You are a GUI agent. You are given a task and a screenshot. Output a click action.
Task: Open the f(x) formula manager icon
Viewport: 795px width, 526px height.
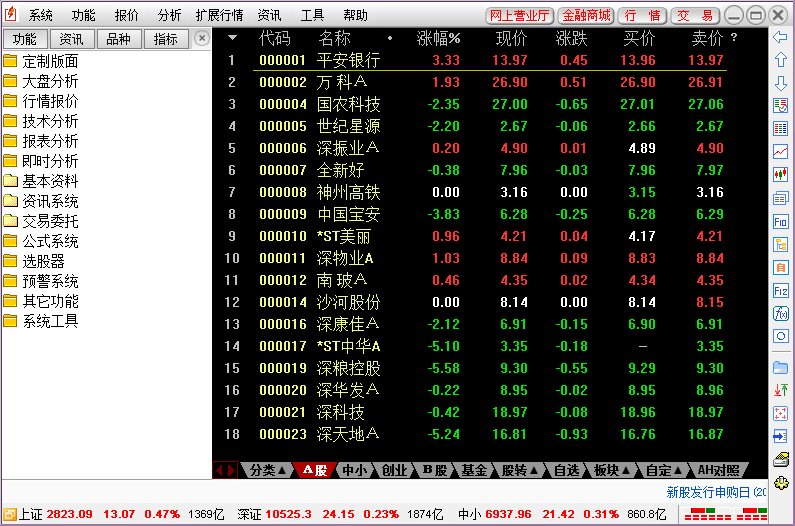(780, 313)
